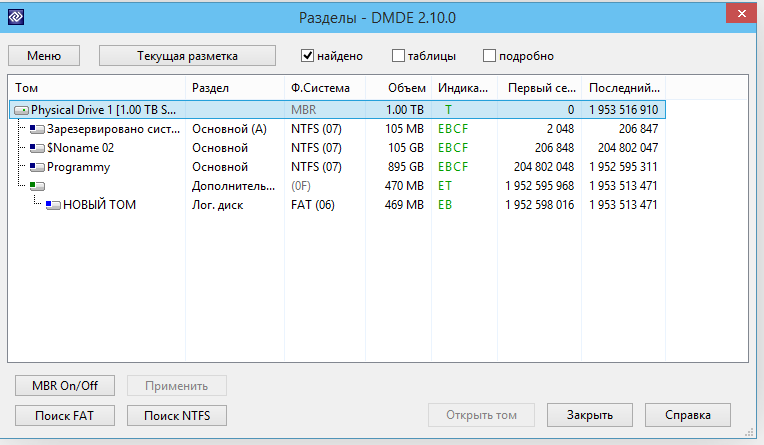This screenshot has height=445, width=764.
Task: Click last sector value 1 953 516 910
Action: click(x=623, y=110)
